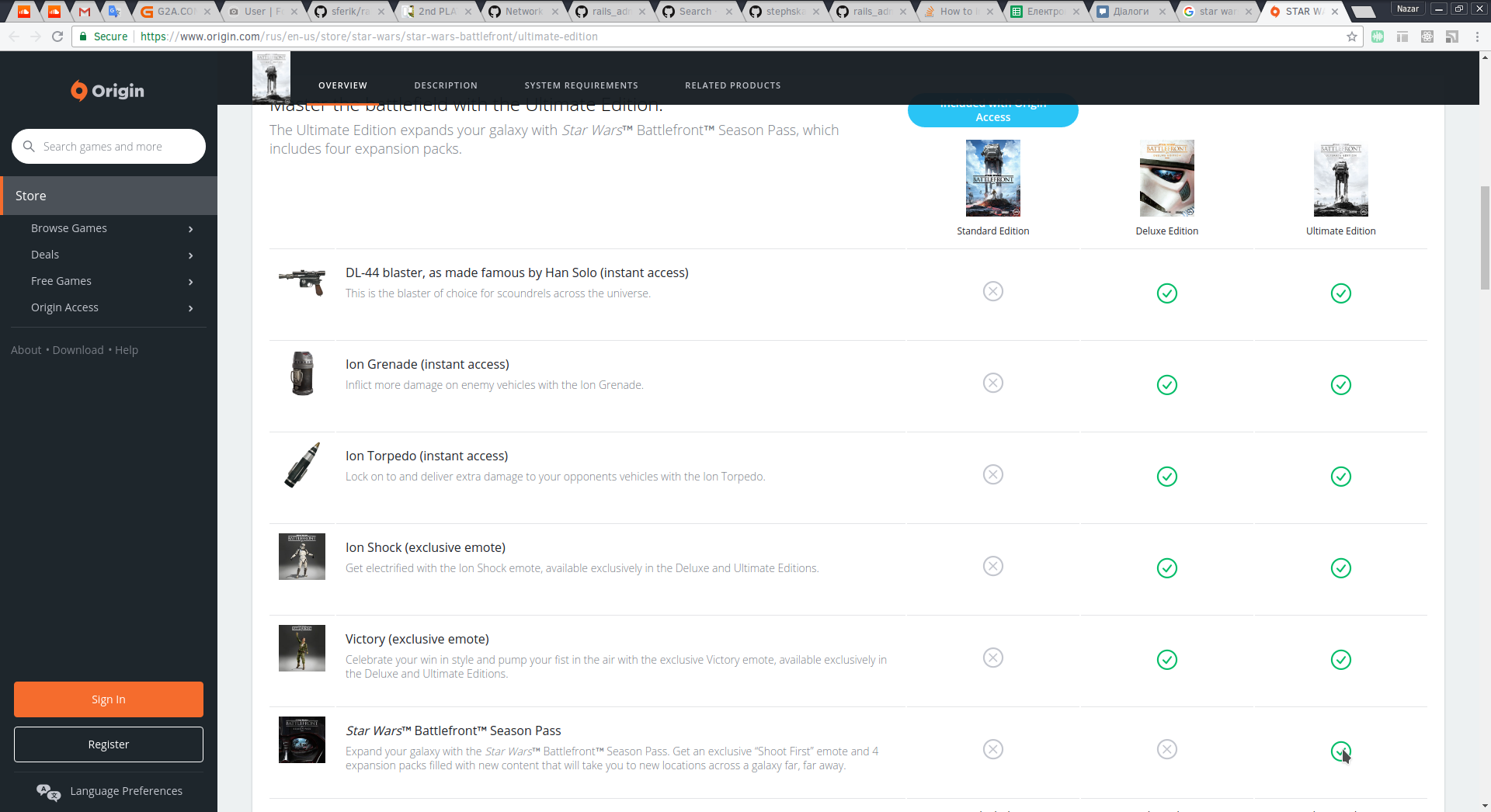
Task: Click the Ultimate Edition box art
Action: coord(1341,179)
